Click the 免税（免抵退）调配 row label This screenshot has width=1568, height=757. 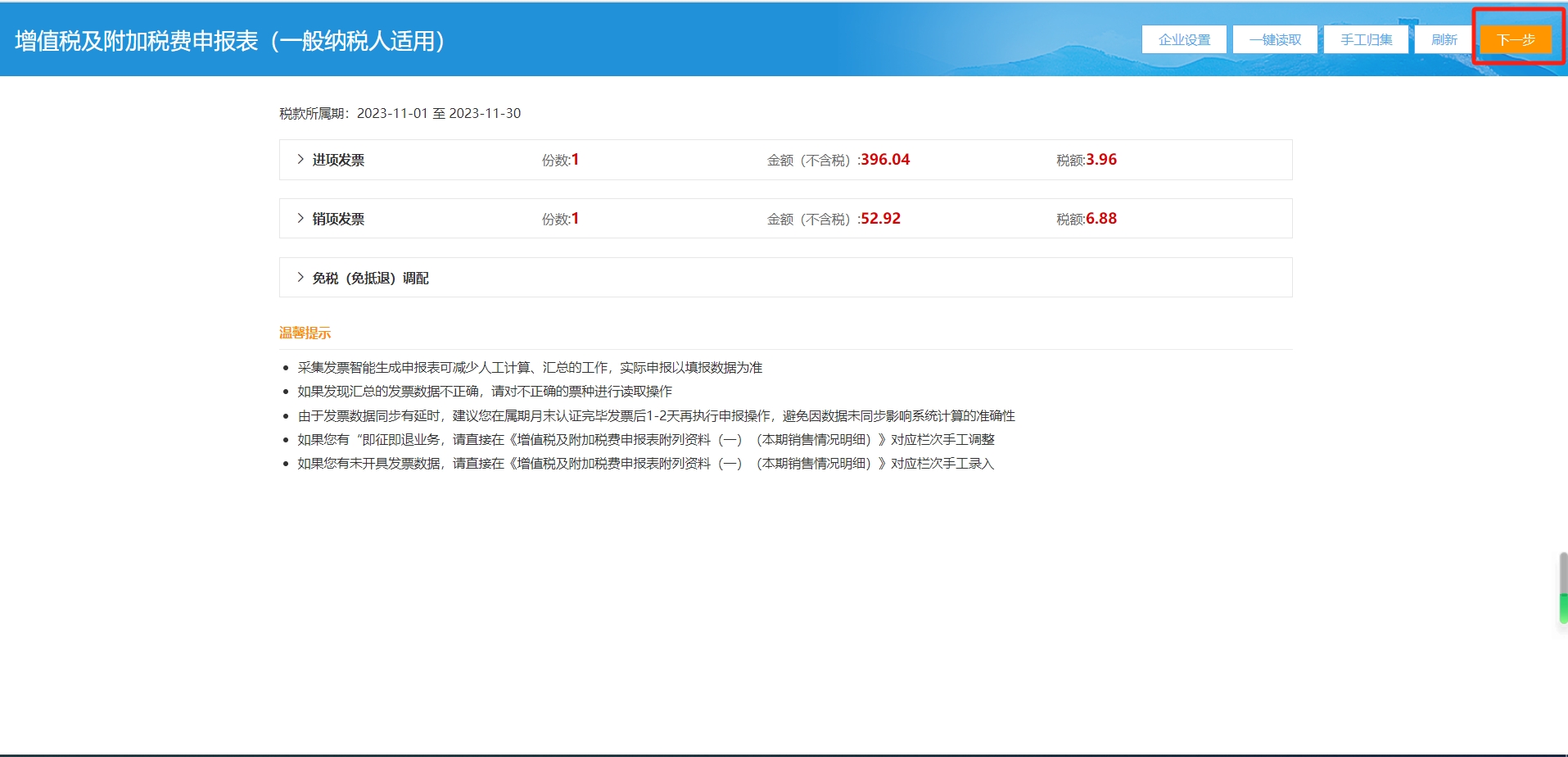tap(370, 278)
